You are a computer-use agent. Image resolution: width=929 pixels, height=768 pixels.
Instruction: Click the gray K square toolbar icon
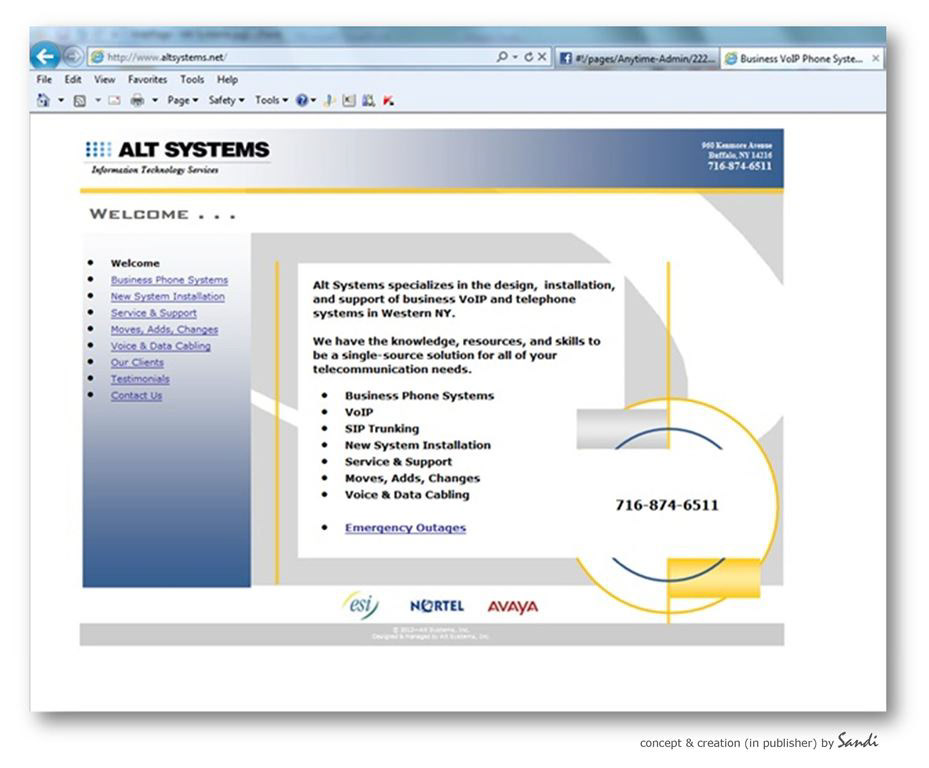coord(349,100)
